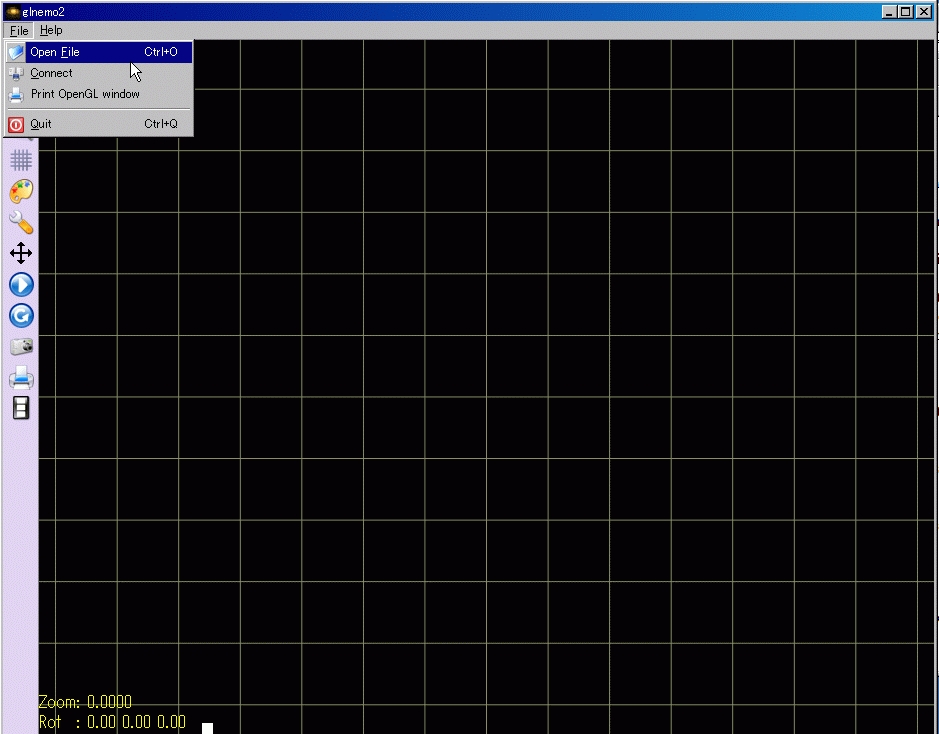Toggle the grid icon in sidebar
Viewport: 939px width, 734px height.
pos(21,160)
